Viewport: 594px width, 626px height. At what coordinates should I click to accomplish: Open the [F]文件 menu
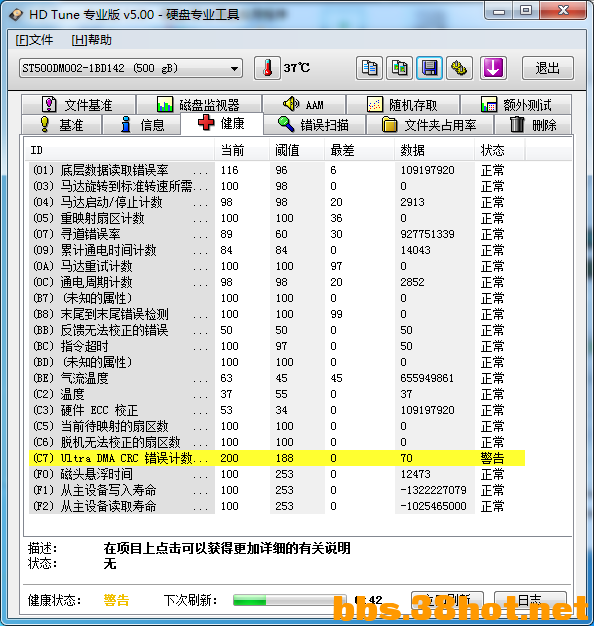click(x=34, y=40)
